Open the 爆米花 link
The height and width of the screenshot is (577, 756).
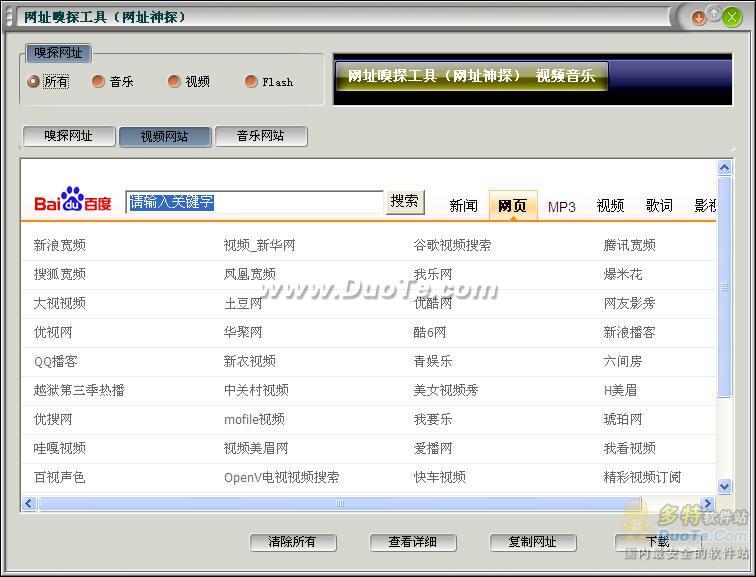(x=623, y=274)
